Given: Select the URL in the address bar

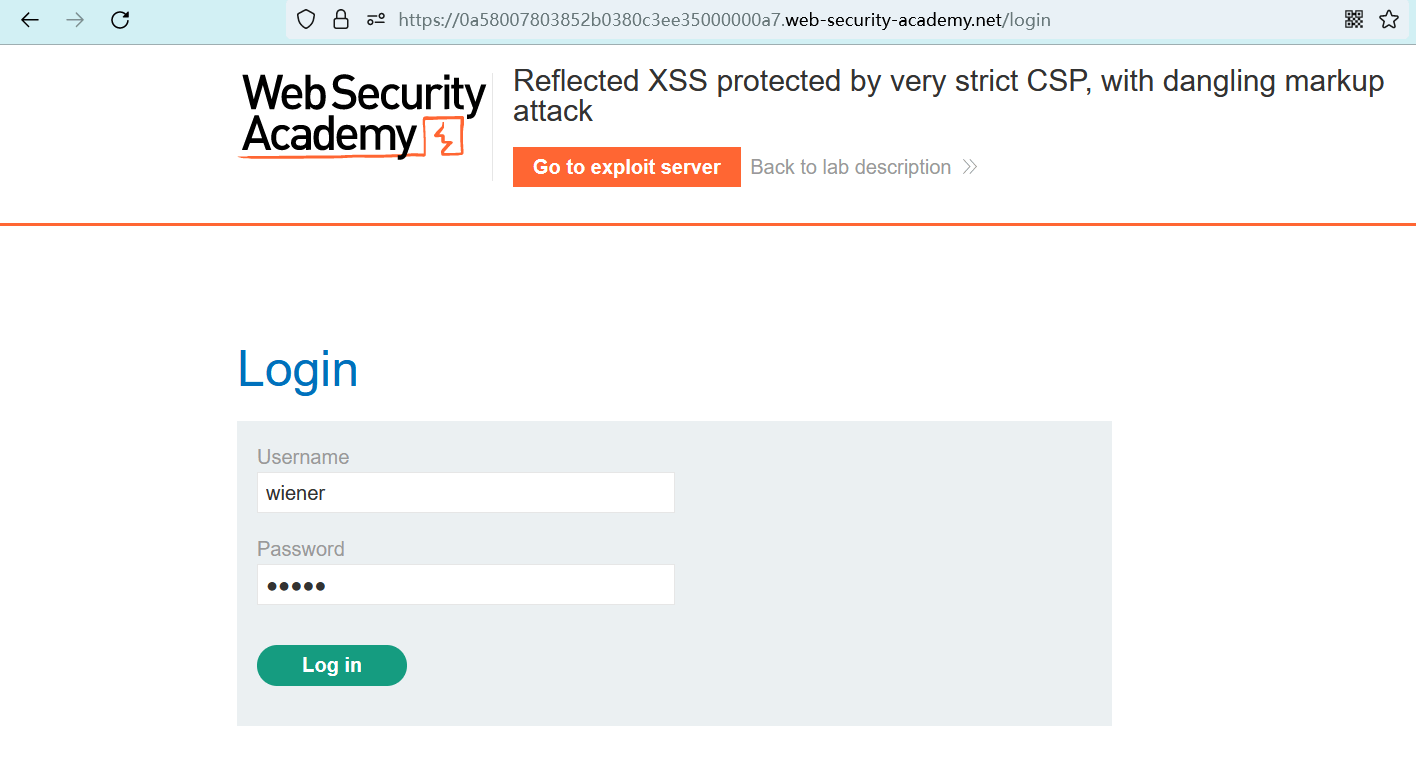Looking at the screenshot, I should pos(724,20).
